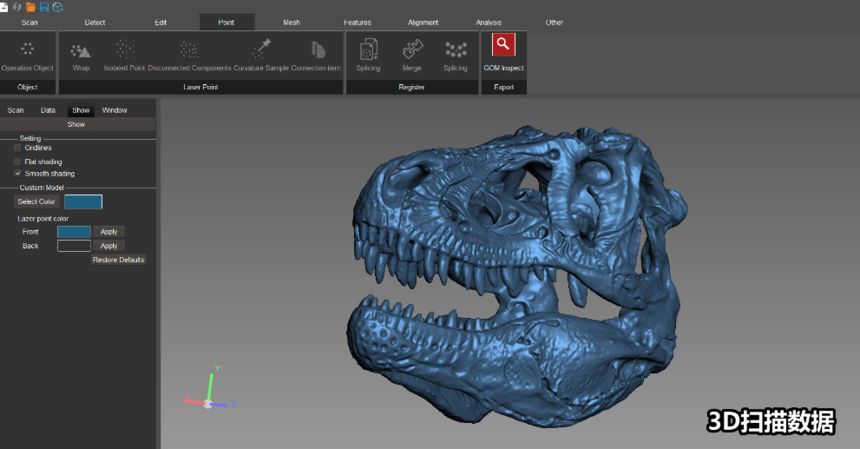
Task: Click the blue 3D cube icon
Action: (58, 7)
